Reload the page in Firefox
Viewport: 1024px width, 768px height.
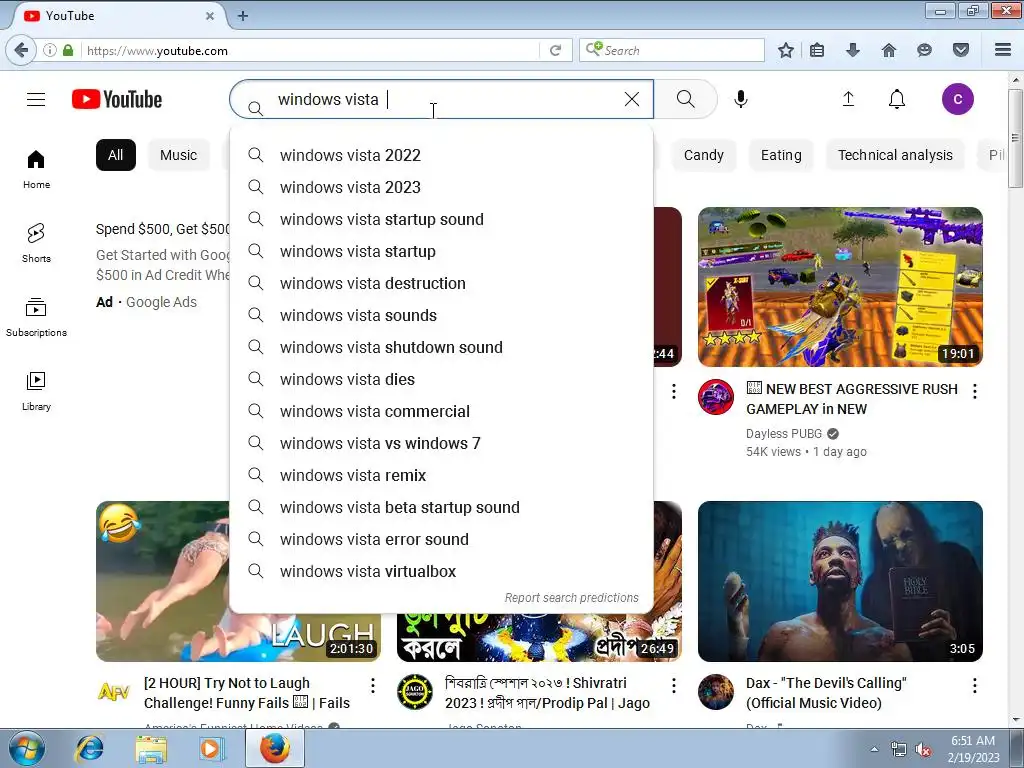click(556, 50)
